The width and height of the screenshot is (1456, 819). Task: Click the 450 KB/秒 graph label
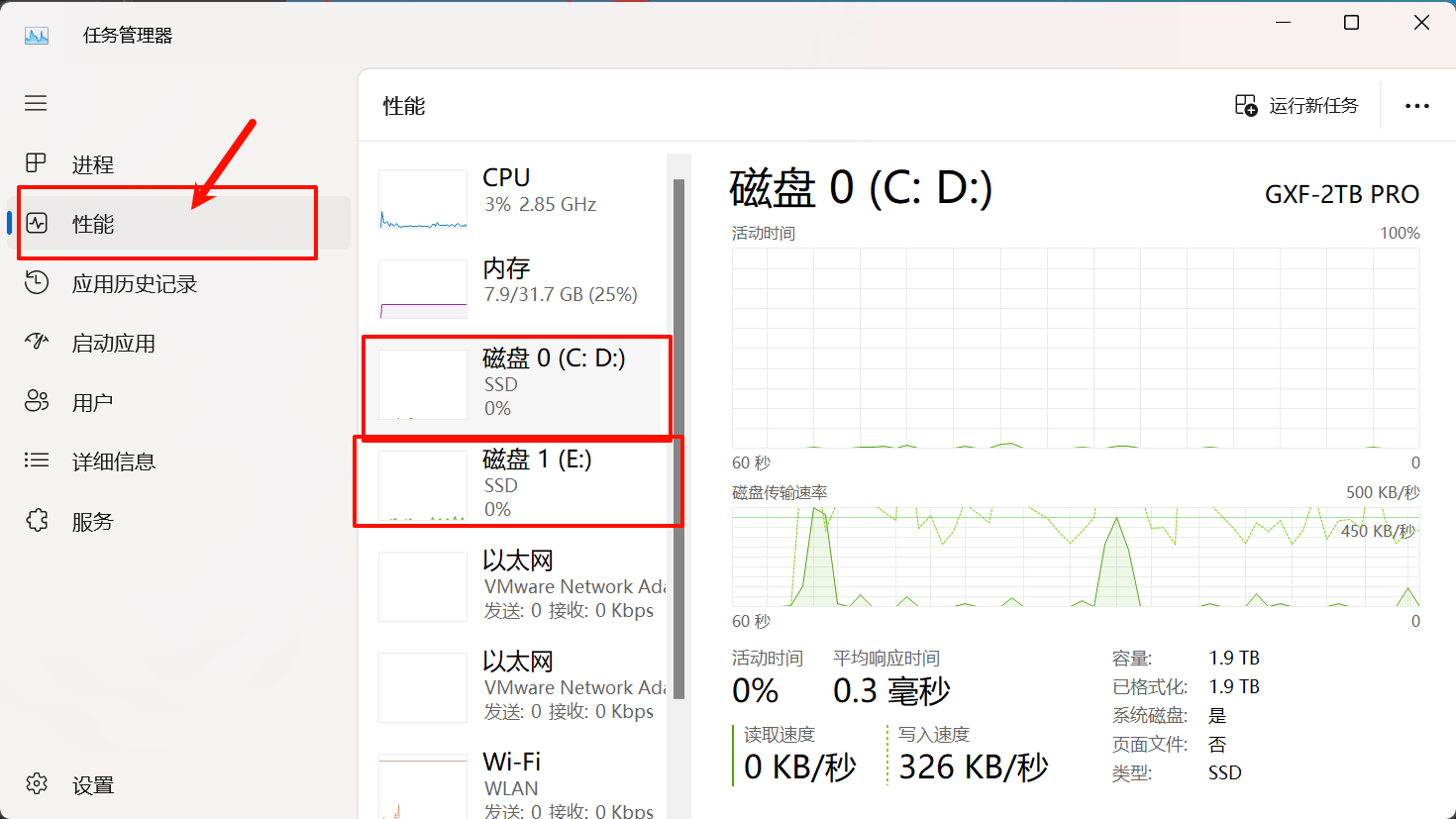[1378, 532]
